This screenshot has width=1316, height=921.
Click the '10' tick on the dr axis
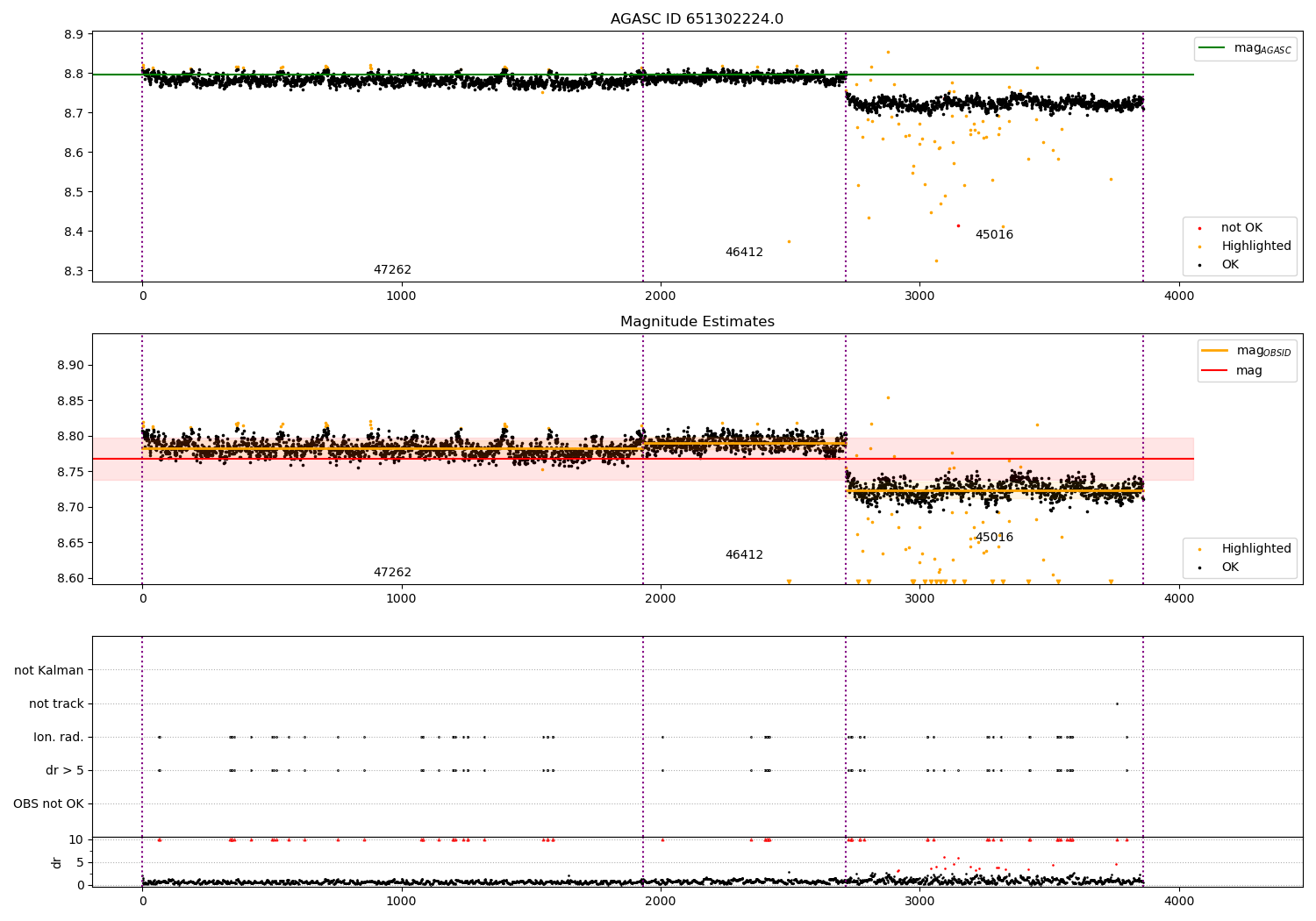[75, 839]
